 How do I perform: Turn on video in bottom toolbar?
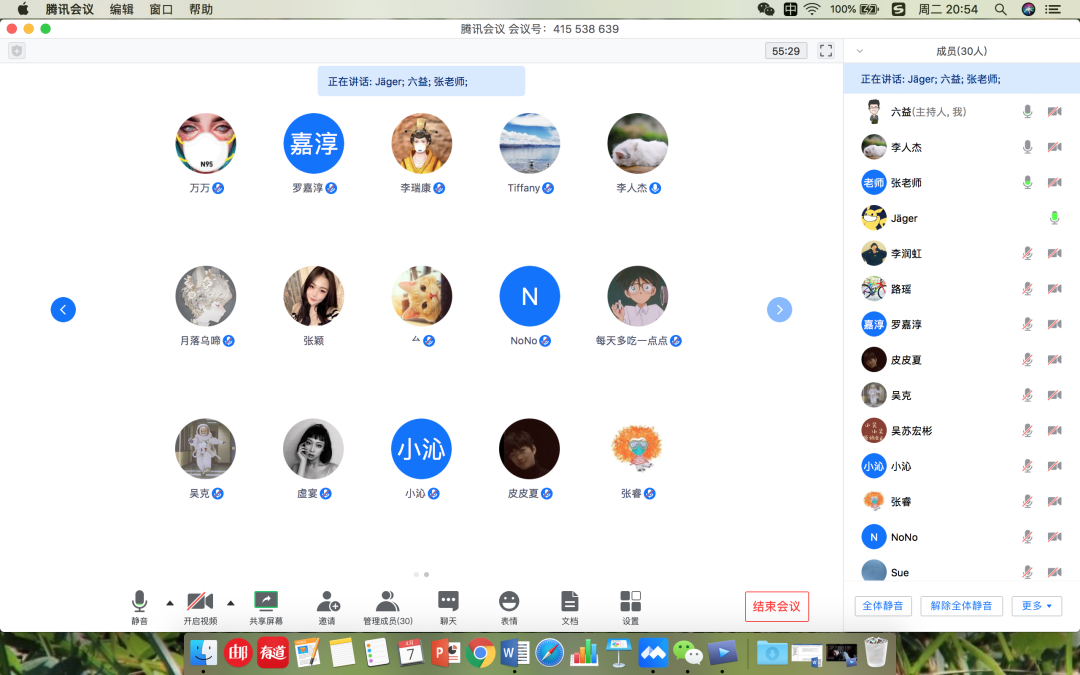(x=200, y=601)
